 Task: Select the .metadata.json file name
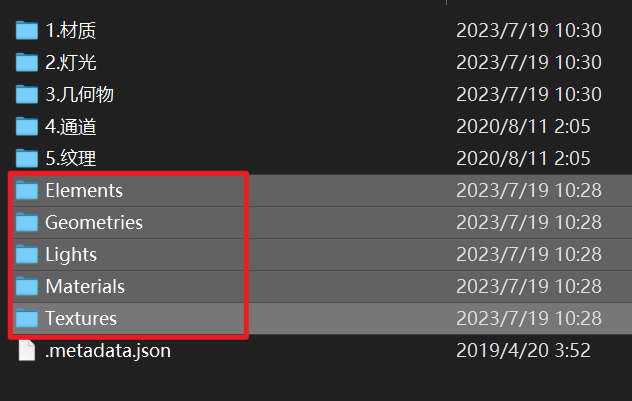point(107,351)
